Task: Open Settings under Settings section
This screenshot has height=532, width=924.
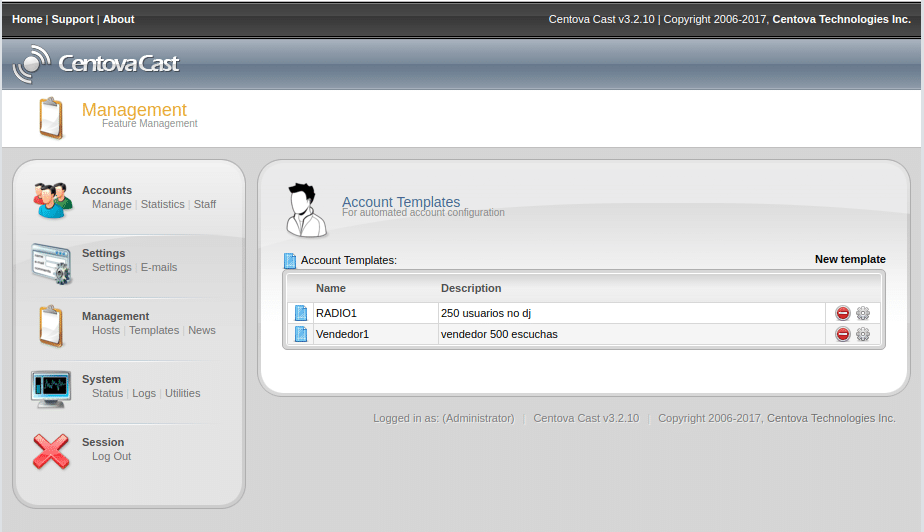Action: [x=111, y=267]
